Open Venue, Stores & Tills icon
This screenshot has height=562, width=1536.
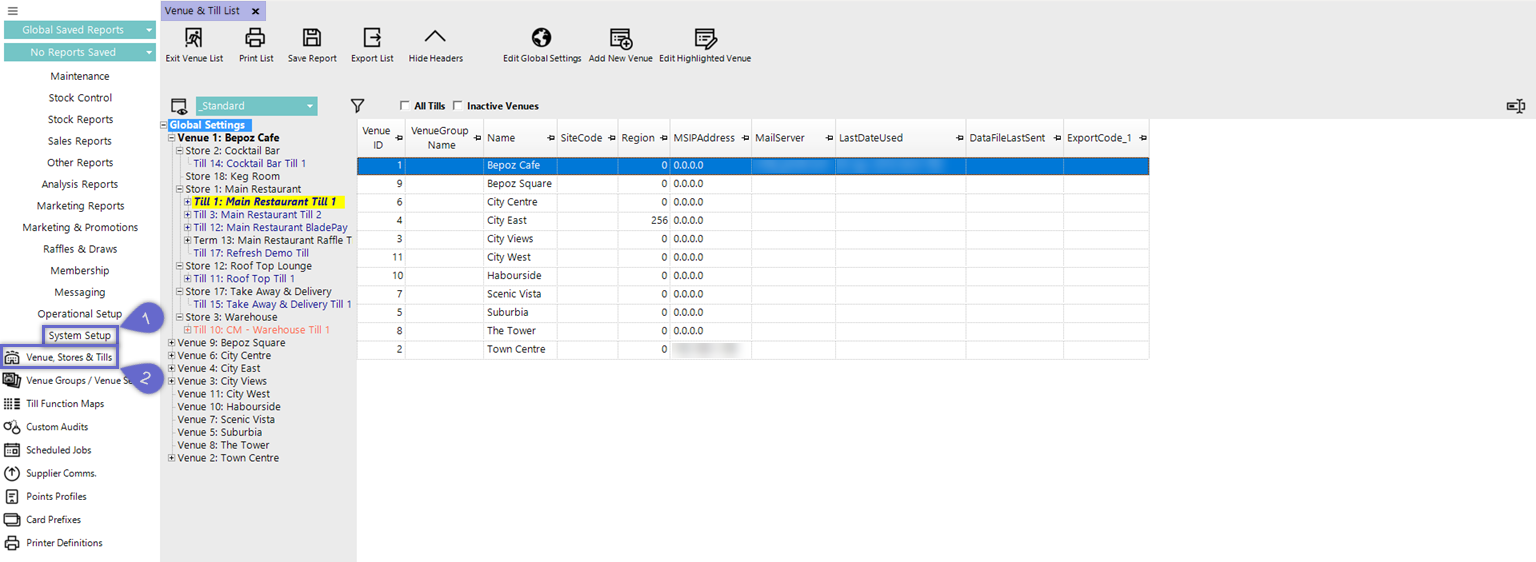12,357
